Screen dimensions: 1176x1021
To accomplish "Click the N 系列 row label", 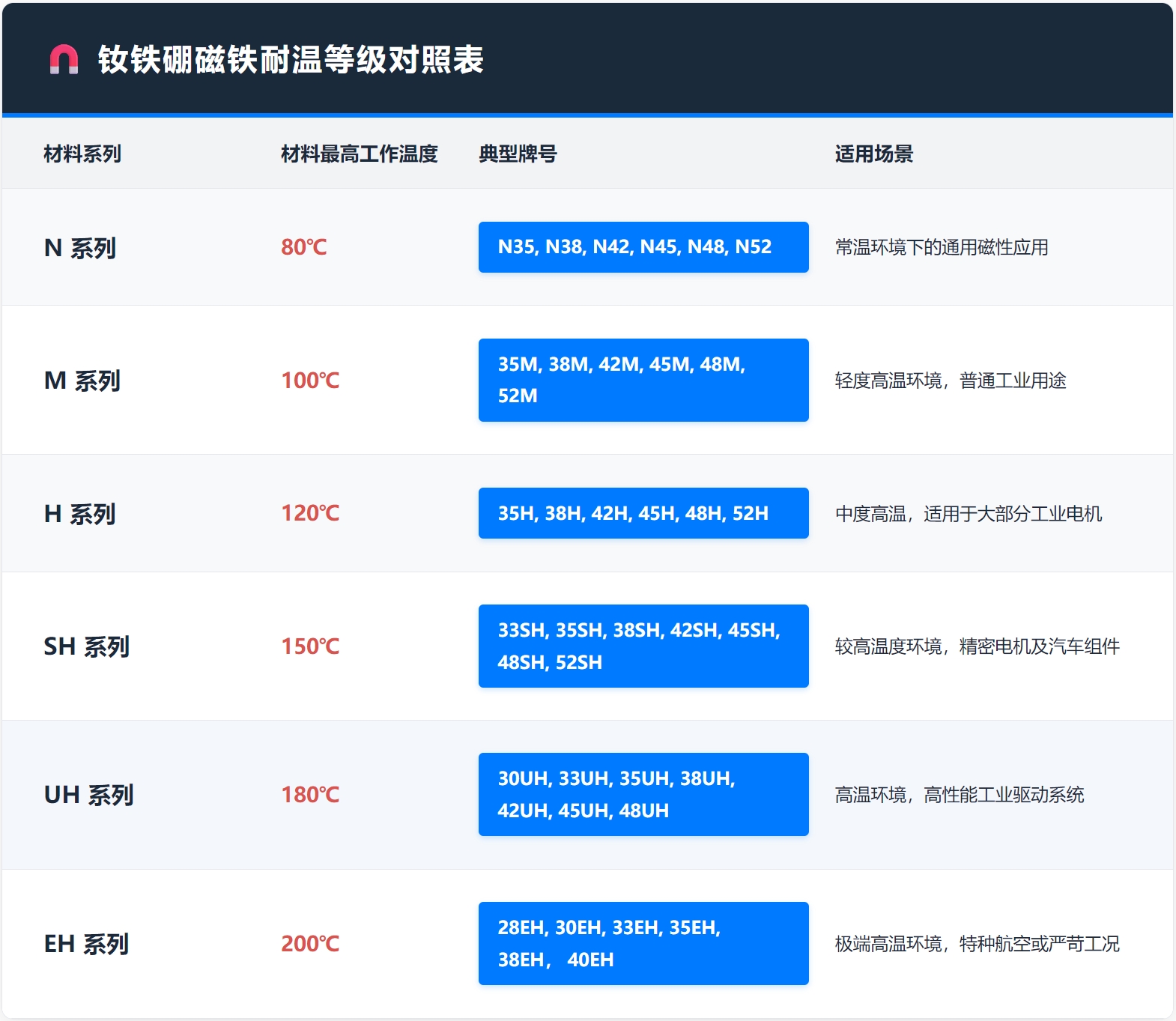I will pos(80,248).
